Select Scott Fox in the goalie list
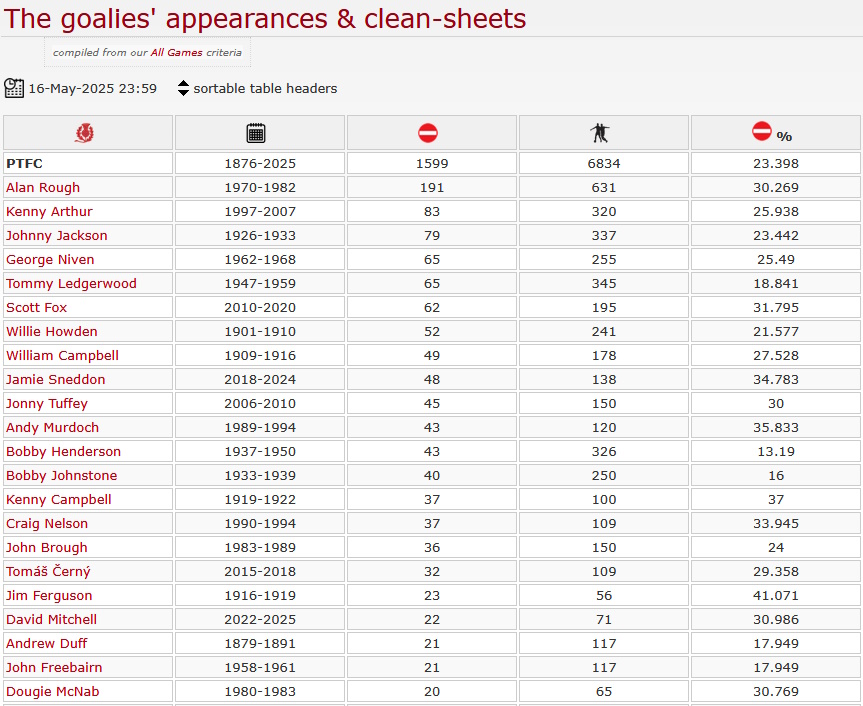 [36, 308]
